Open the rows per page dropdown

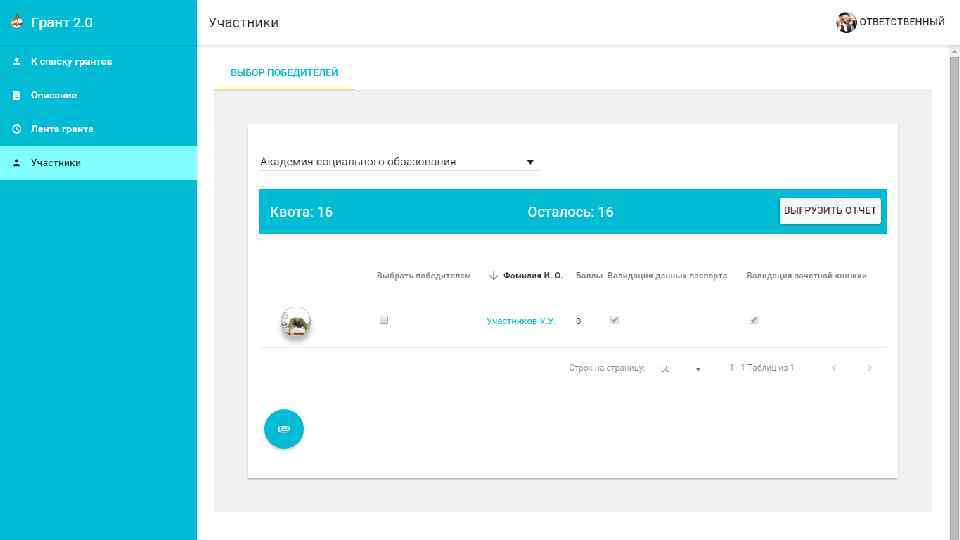(681, 369)
